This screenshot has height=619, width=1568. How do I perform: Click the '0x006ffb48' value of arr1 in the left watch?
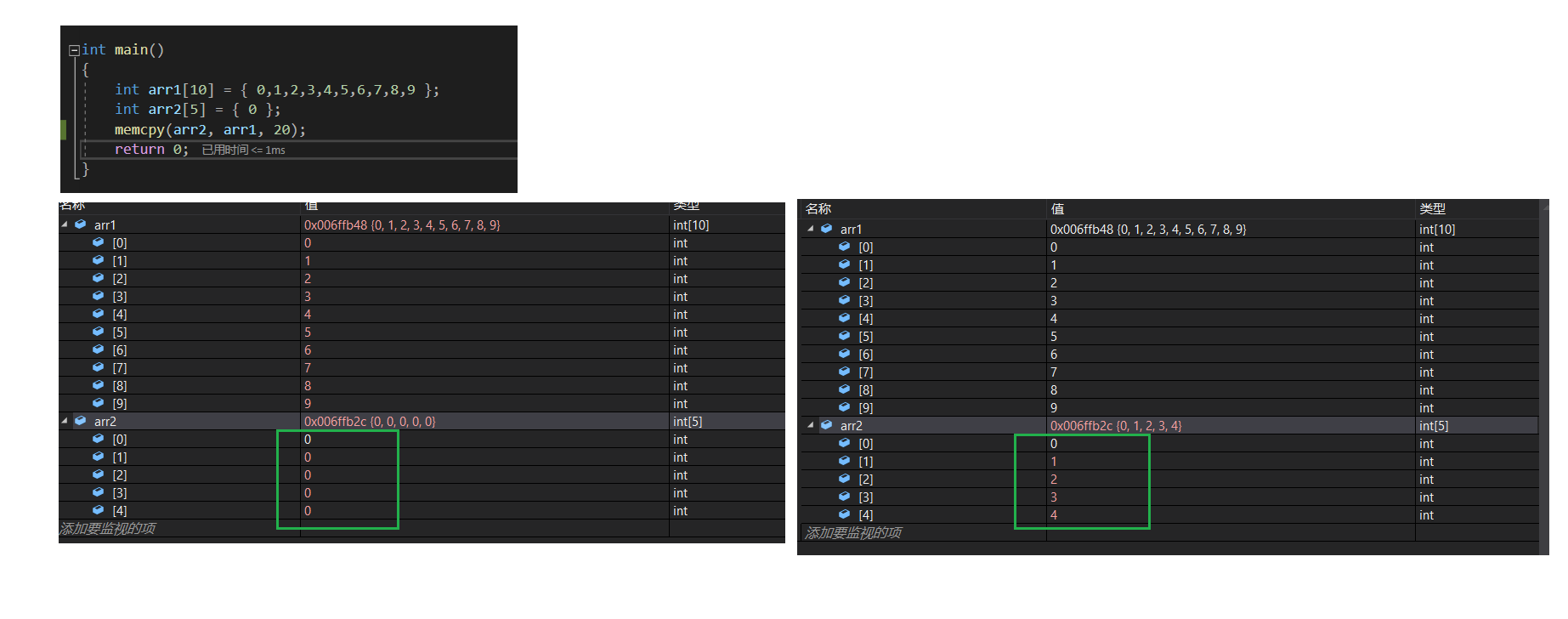pyautogui.click(x=336, y=224)
